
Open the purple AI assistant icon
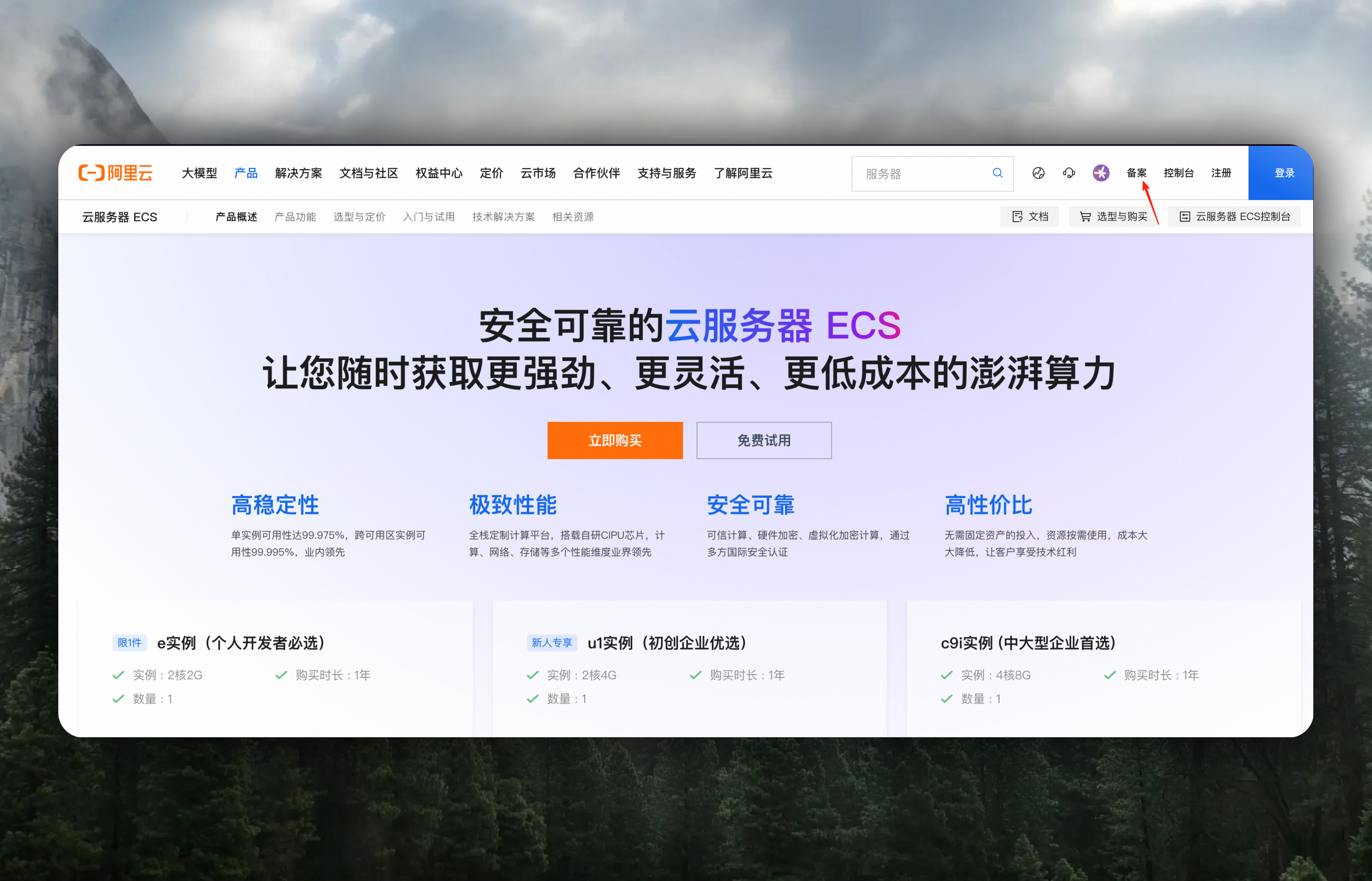[1100, 173]
